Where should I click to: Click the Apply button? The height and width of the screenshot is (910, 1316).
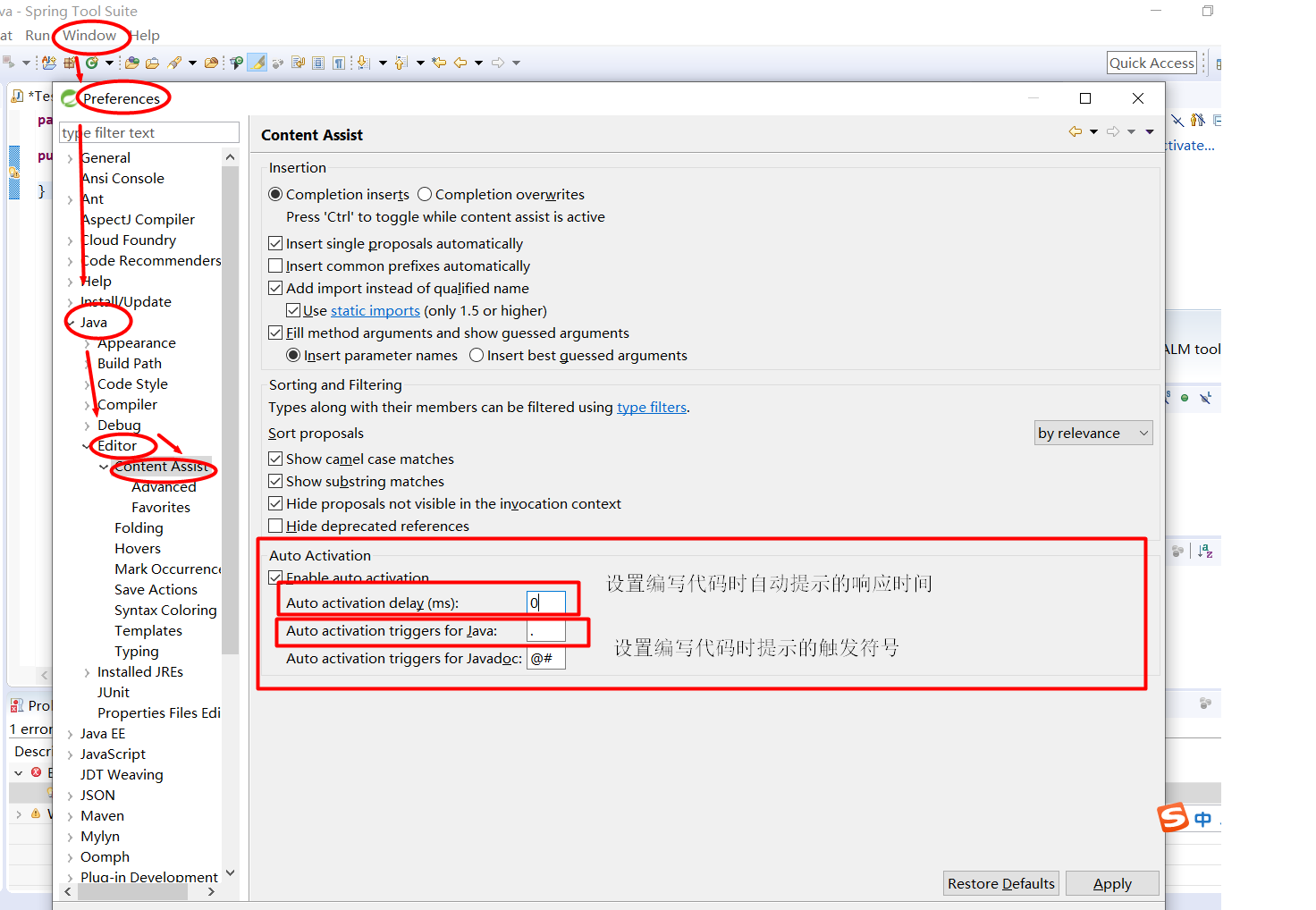tap(1112, 883)
